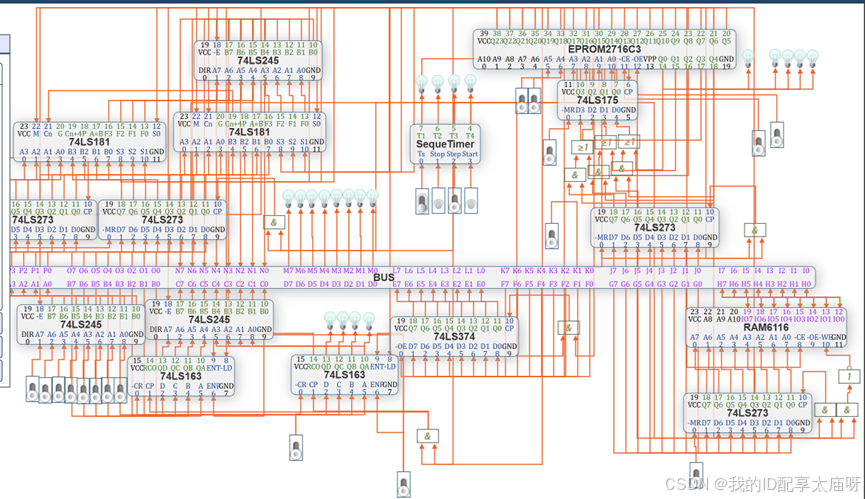Select the rightmost & gate below the OR gates

click(622, 168)
